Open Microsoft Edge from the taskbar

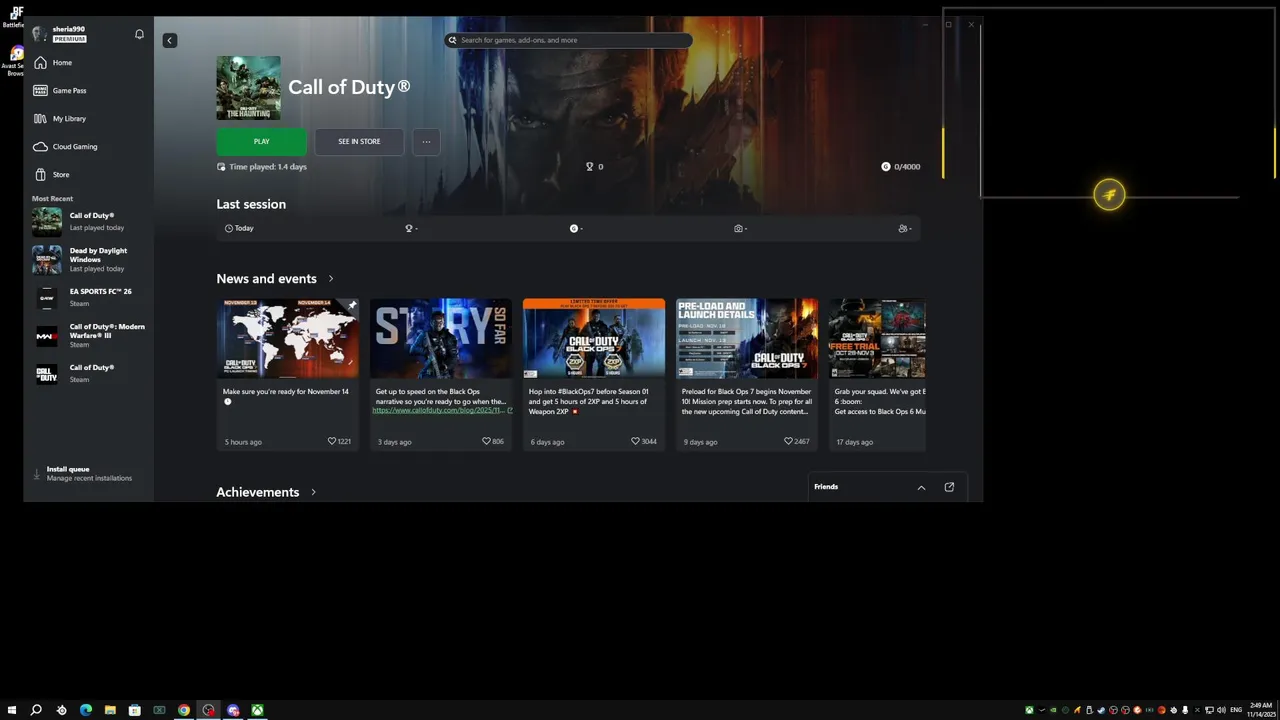(x=86, y=710)
